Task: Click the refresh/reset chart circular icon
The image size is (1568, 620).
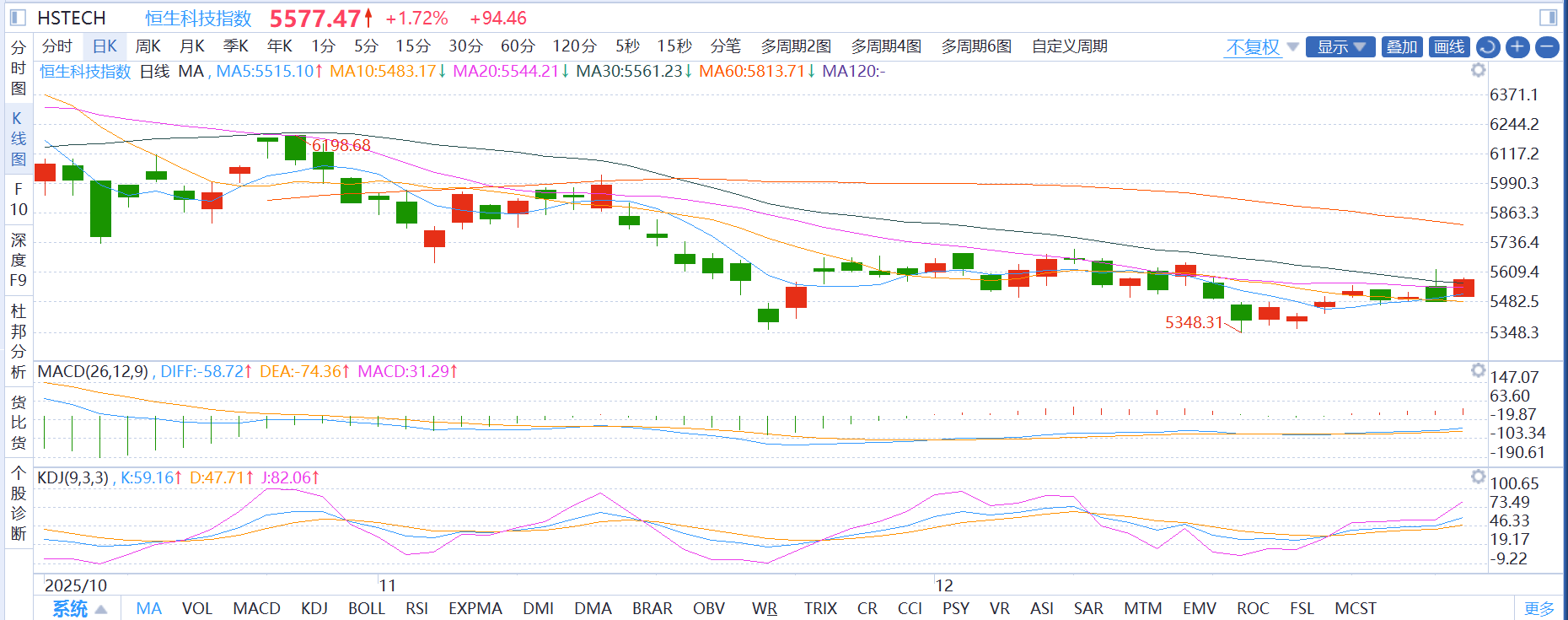Action: point(1488,47)
